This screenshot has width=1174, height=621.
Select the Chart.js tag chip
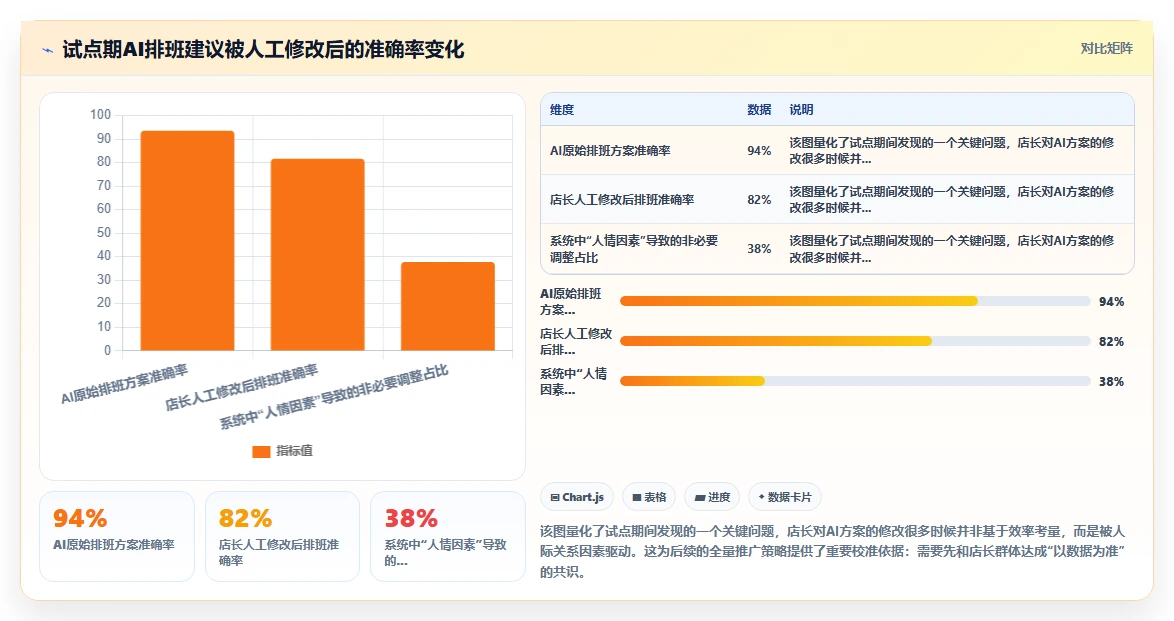click(577, 497)
